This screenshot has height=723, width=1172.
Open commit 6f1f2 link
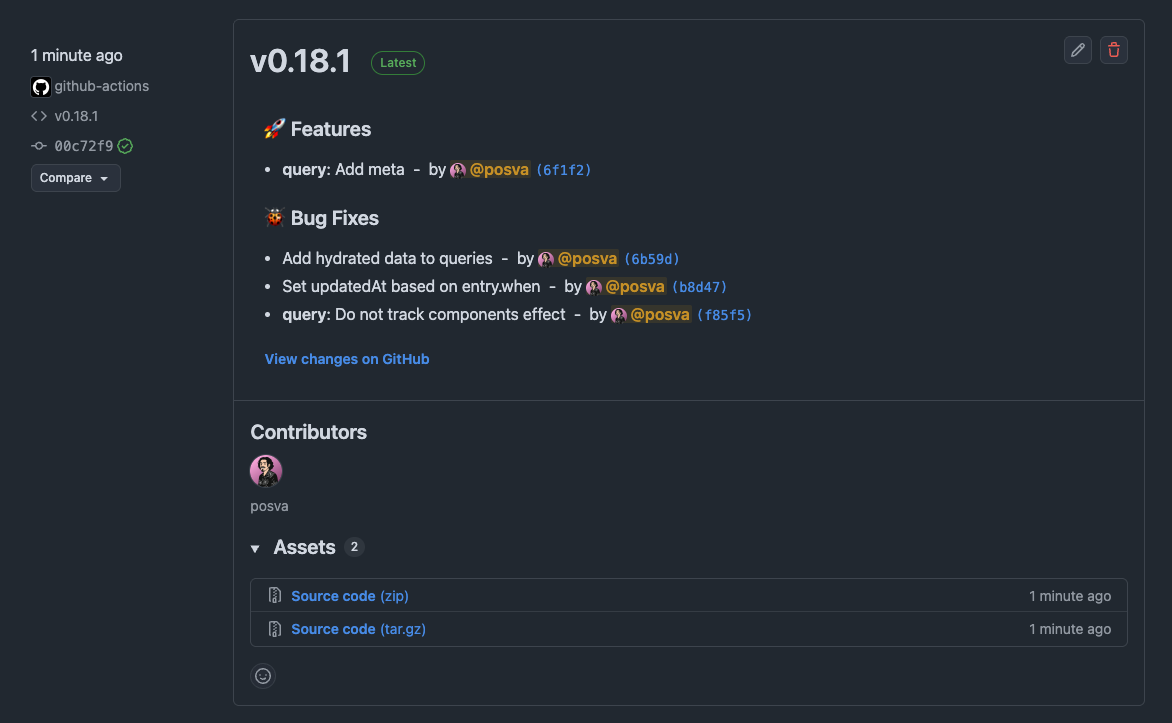(x=564, y=170)
